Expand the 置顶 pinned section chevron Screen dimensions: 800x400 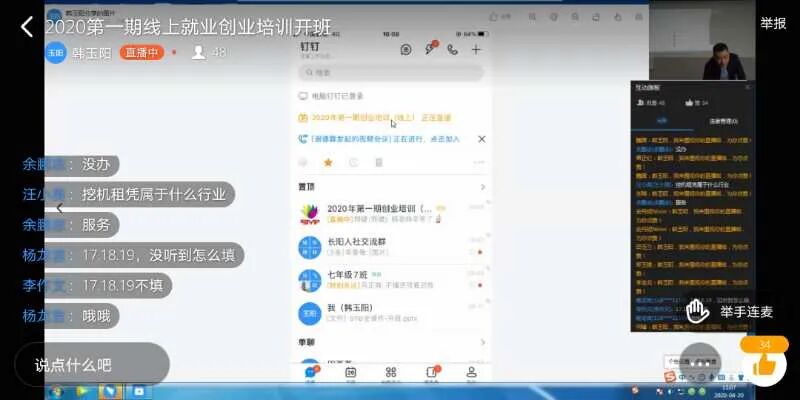[483, 187]
